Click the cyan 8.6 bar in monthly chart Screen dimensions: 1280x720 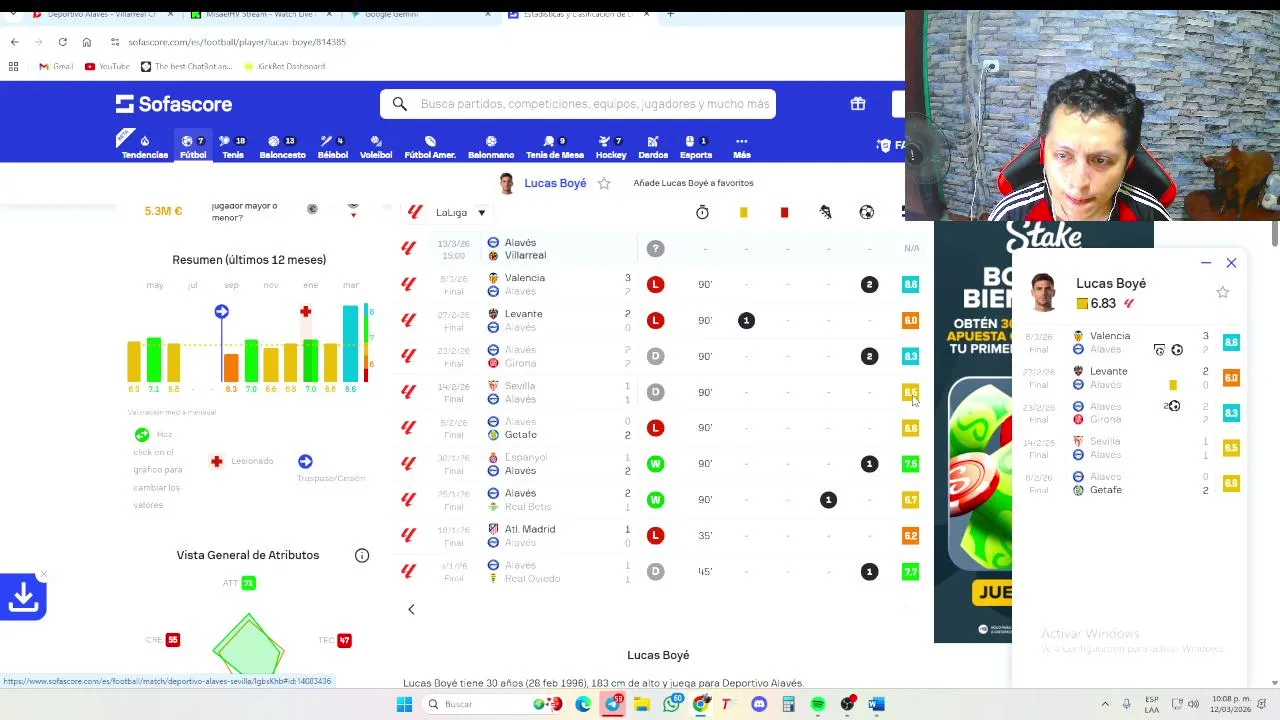coord(350,343)
